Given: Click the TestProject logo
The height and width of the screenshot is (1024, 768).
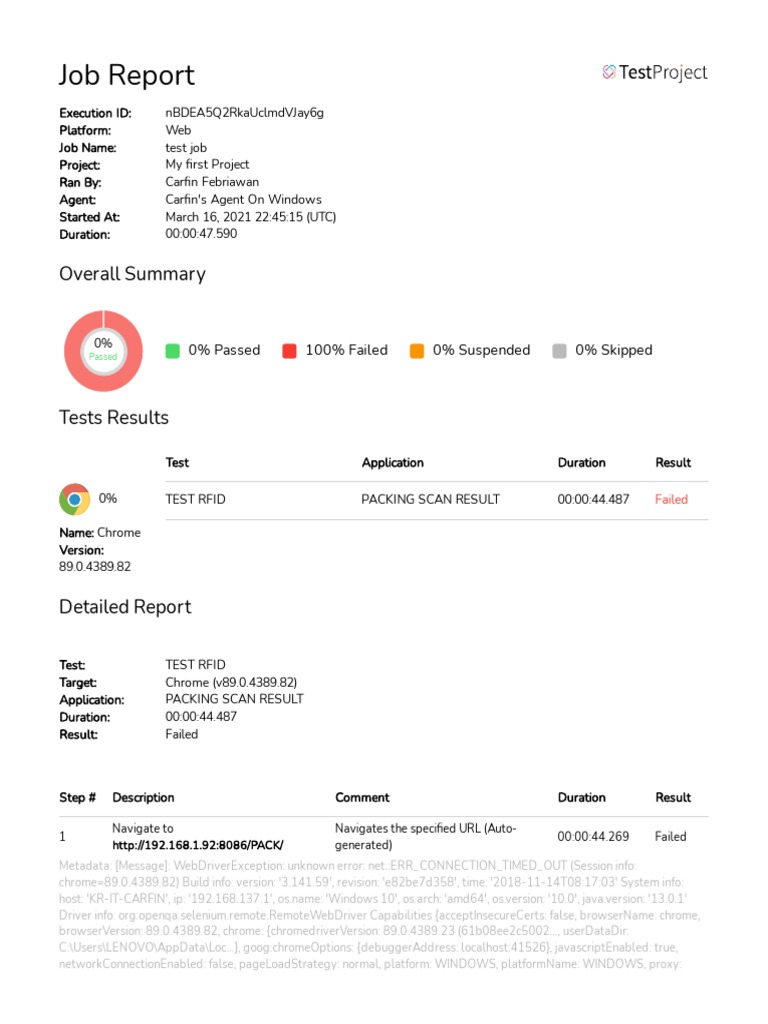Looking at the screenshot, I should 654,72.
